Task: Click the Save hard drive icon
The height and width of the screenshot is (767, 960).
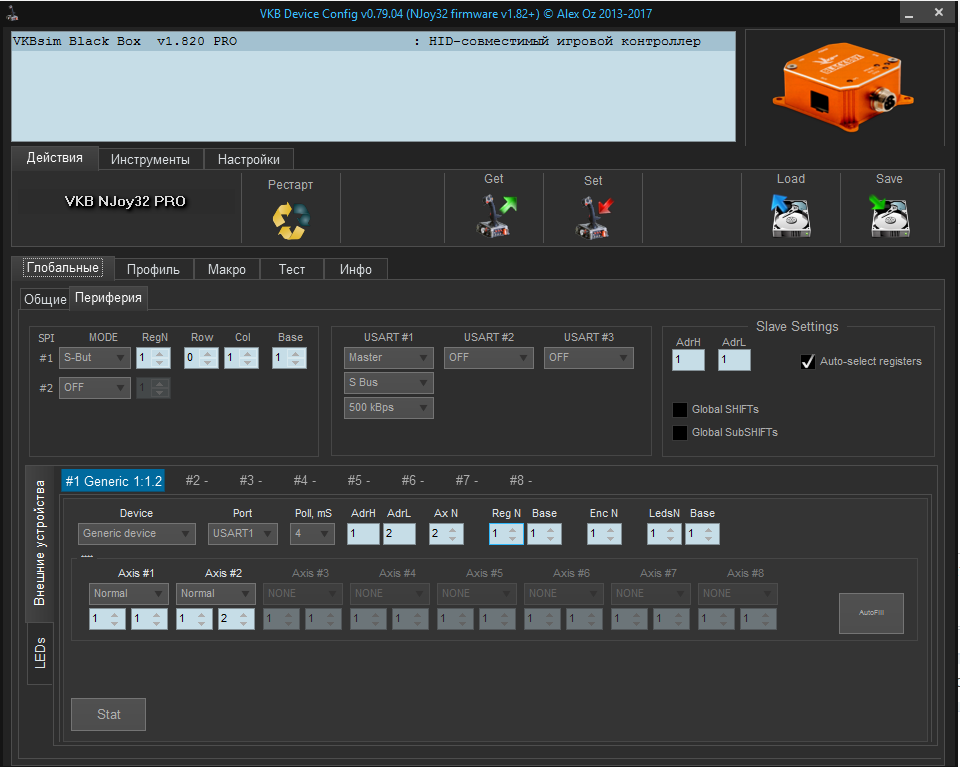Action: pyautogui.click(x=889, y=215)
